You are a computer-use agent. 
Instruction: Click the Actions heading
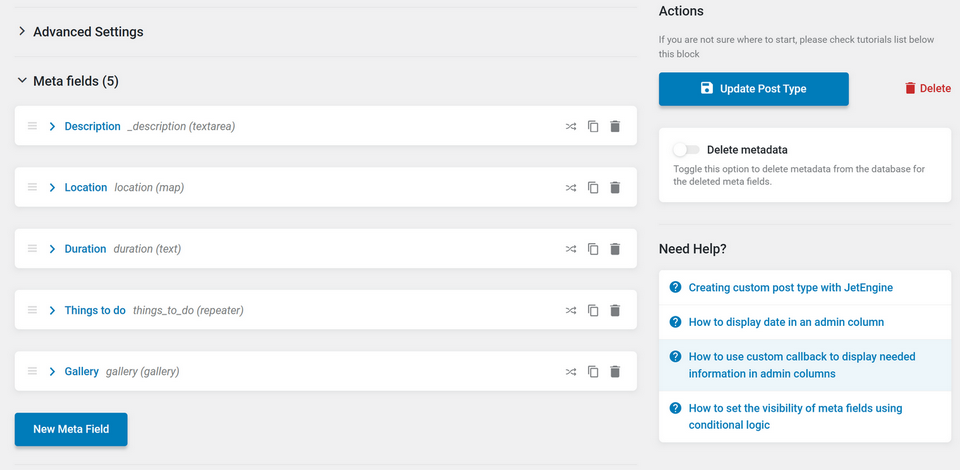pos(681,11)
